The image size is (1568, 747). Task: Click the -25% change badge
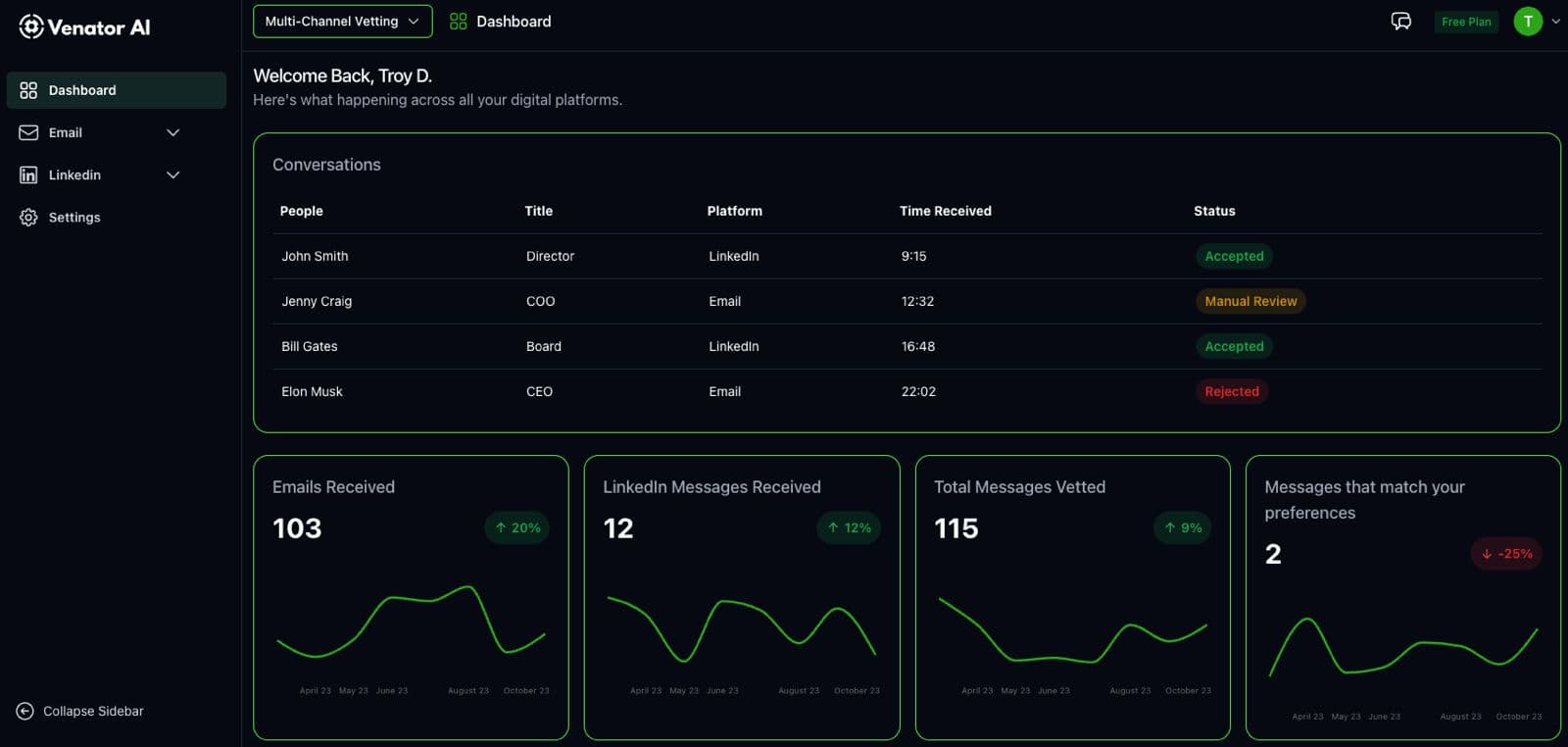tap(1506, 554)
